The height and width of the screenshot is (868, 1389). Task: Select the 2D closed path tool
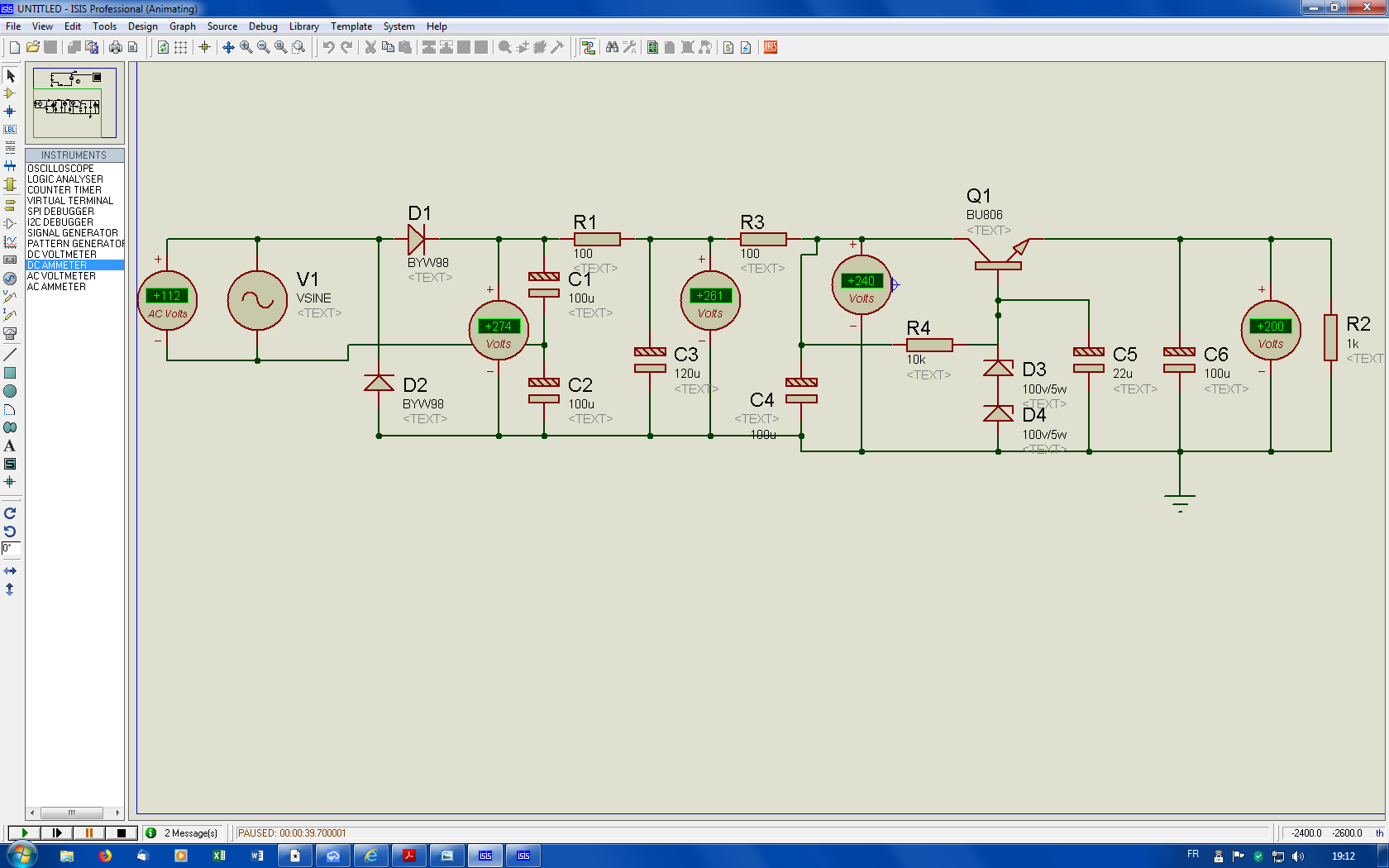coord(10,427)
